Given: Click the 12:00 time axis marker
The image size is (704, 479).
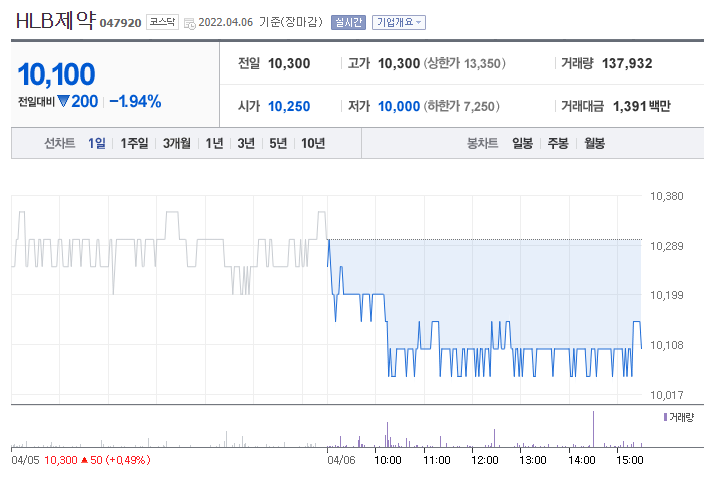Looking at the screenshot, I should 485,460.
